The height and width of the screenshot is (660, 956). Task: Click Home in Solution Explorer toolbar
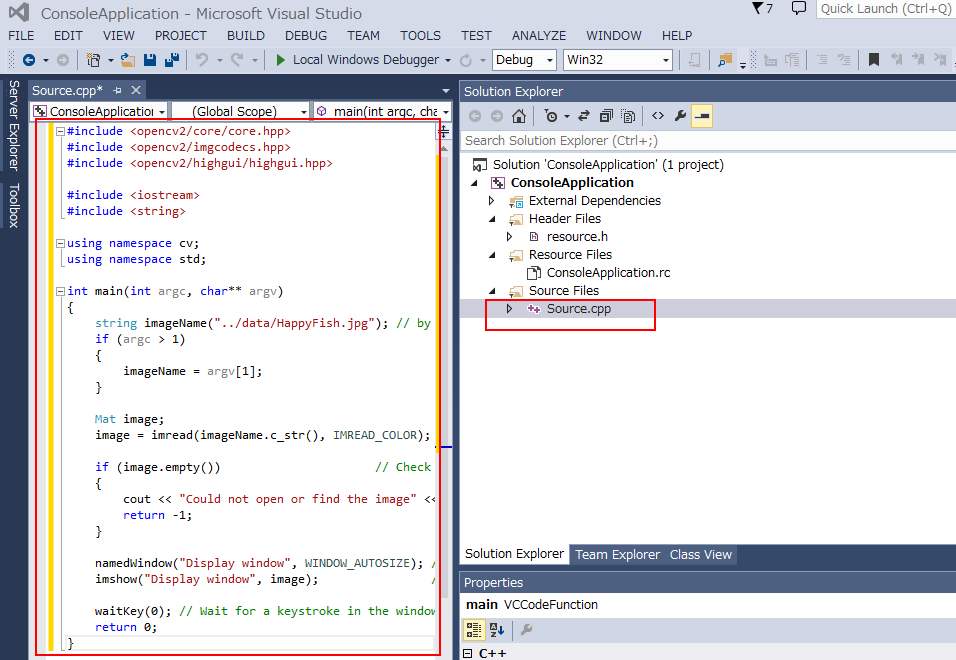pyautogui.click(x=519, y=116)
